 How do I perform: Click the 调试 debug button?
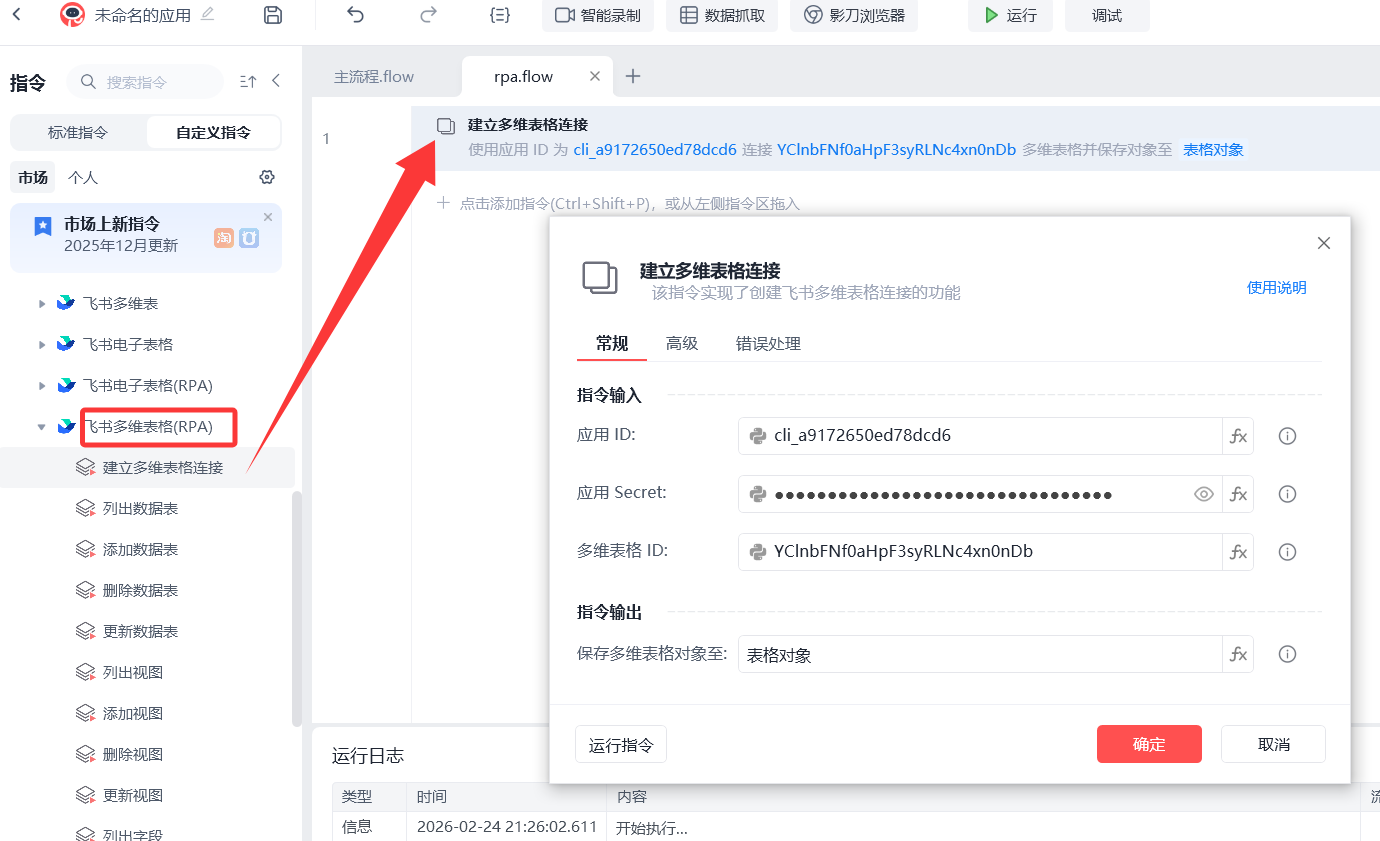[x=1107, y=15]
